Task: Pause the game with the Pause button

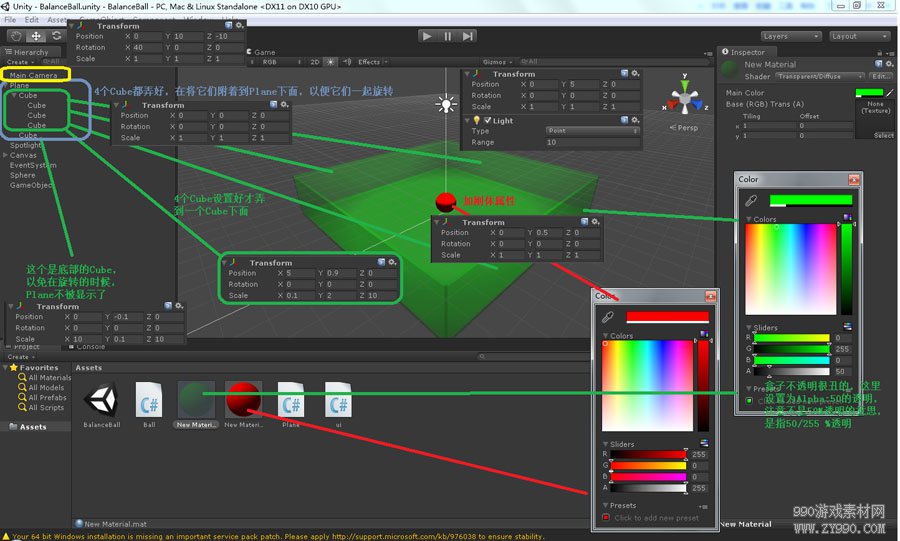Action: 447,36
